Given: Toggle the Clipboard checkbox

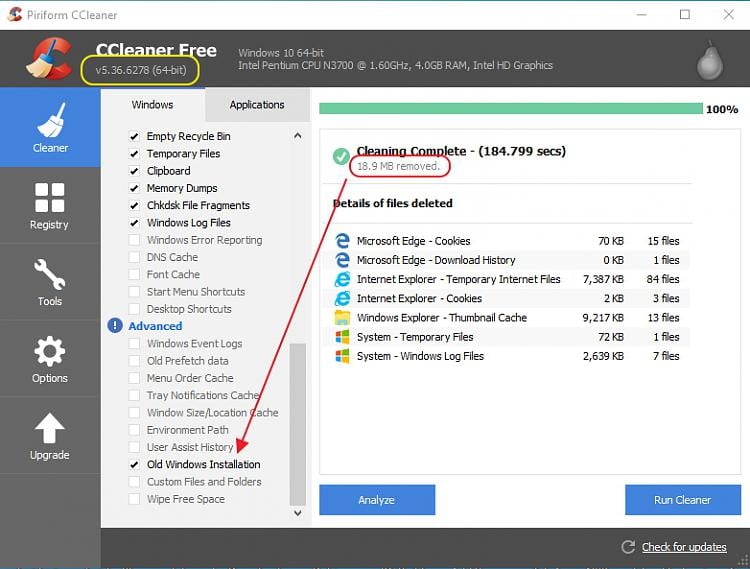Looking at the screenshot, I should point(134,171).
